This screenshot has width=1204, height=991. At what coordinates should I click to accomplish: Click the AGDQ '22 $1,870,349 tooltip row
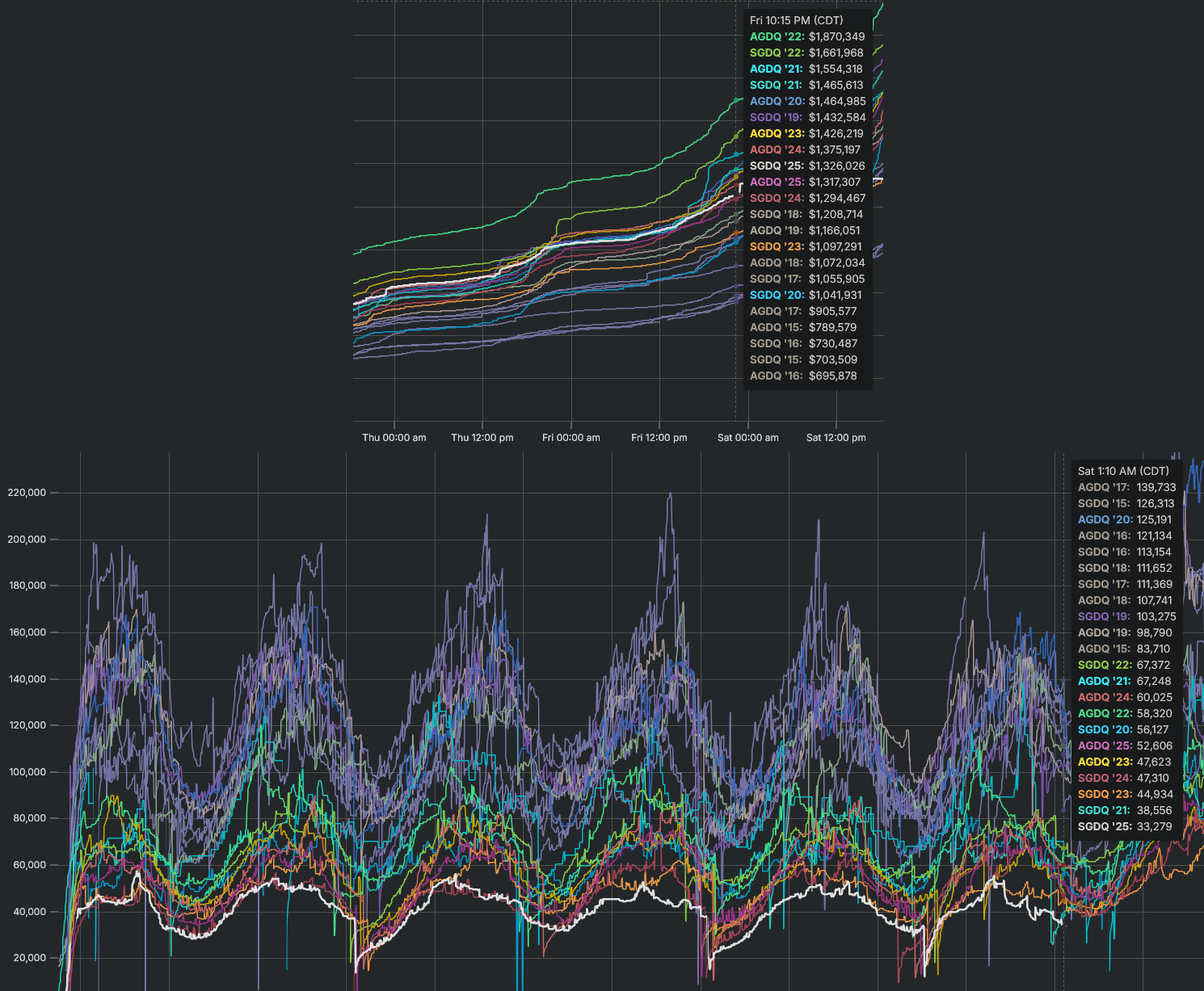807,36
